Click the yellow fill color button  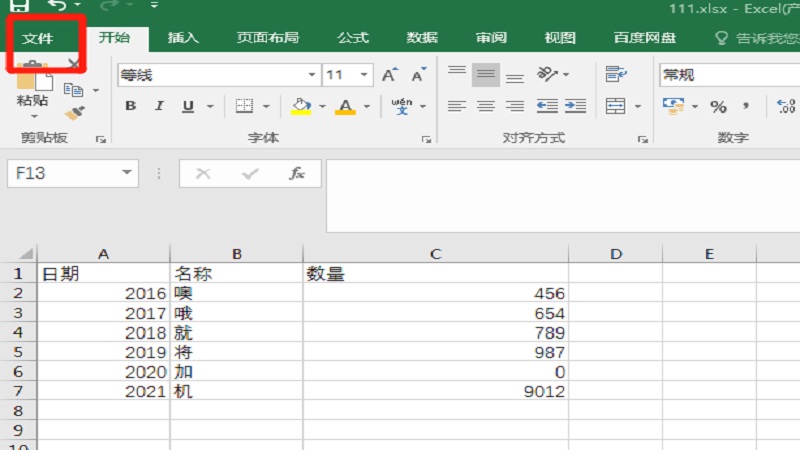click(300, 106)
